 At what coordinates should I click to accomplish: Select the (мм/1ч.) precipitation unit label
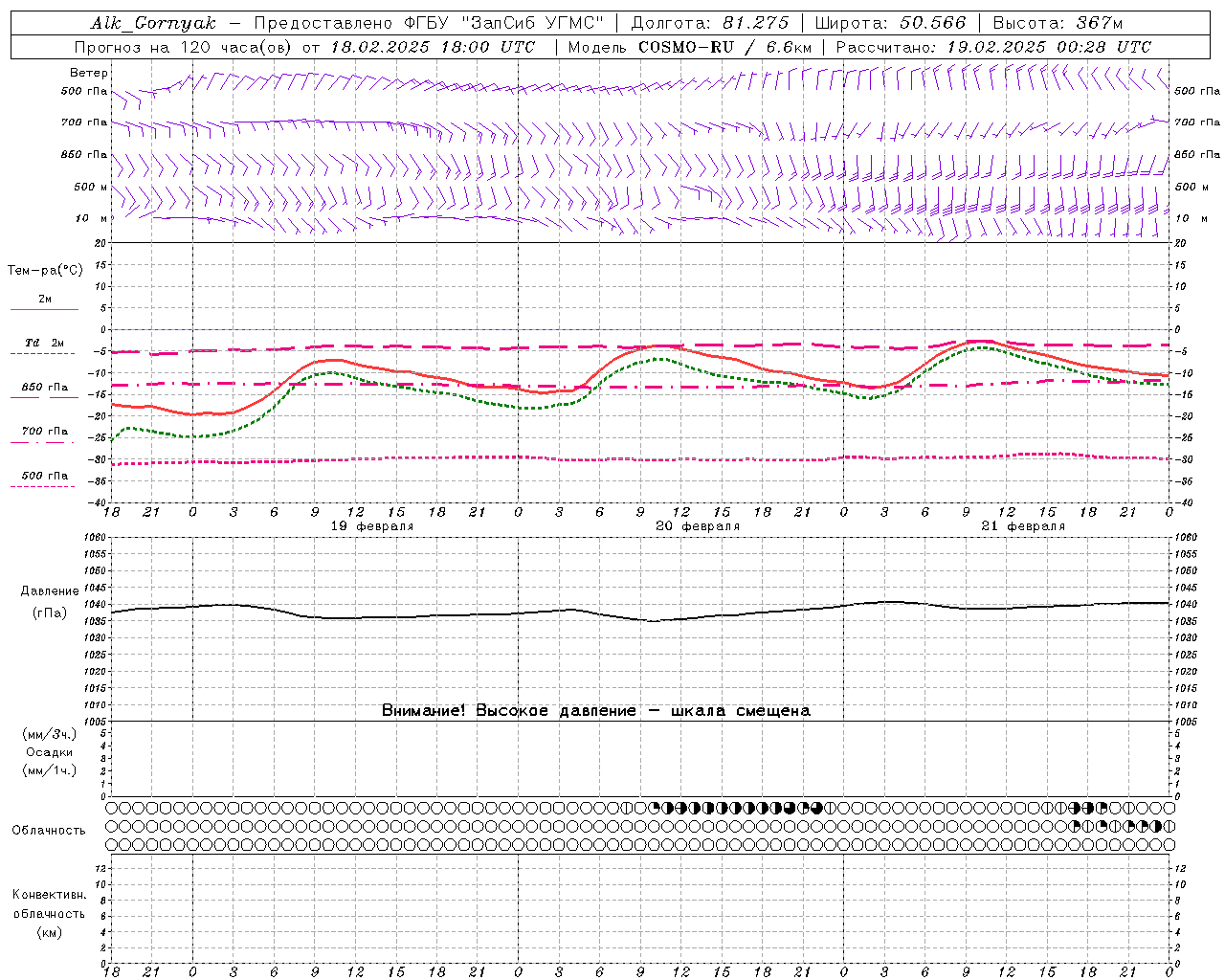click(49, 770)
